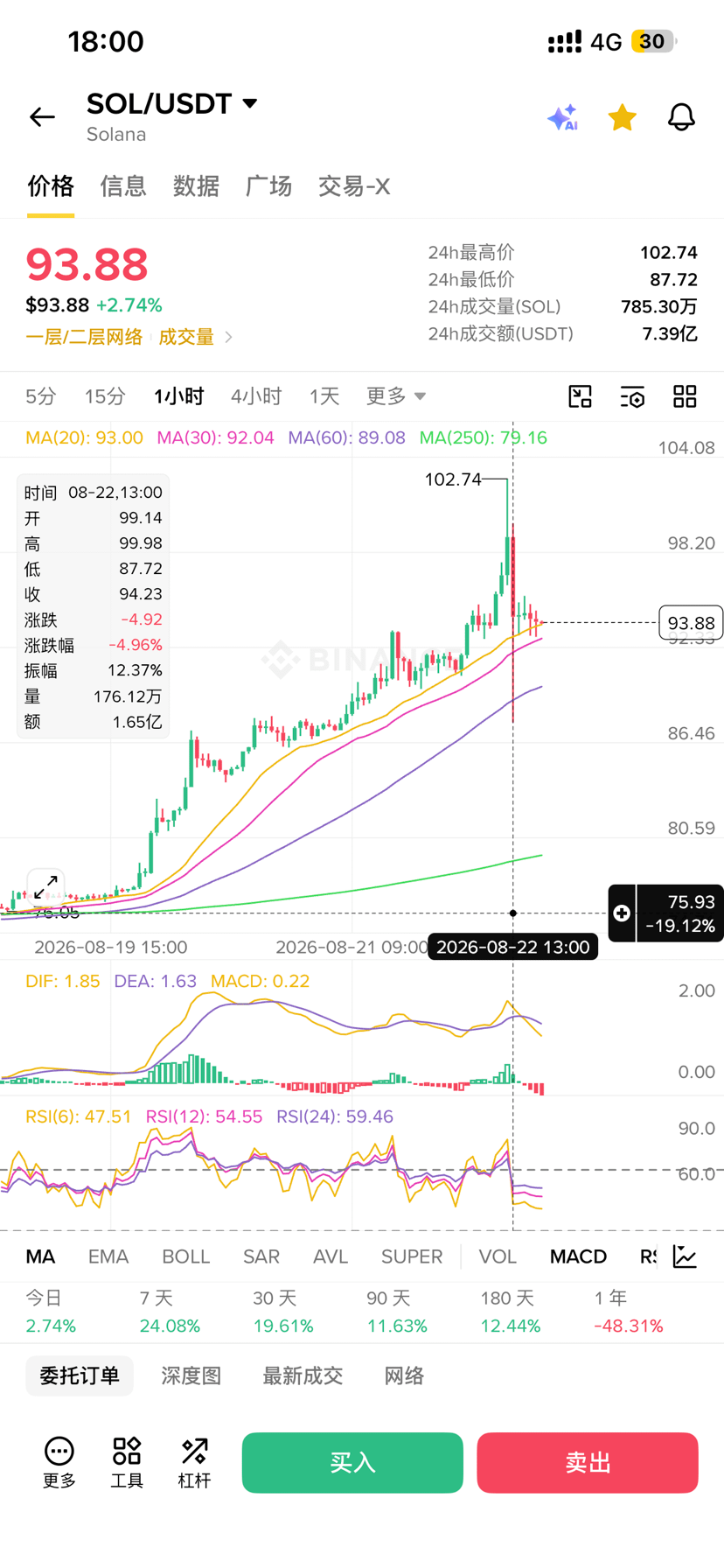Tap the 7 天 performance value
Screen dimensions: 724x1568
click(170, 1326)
